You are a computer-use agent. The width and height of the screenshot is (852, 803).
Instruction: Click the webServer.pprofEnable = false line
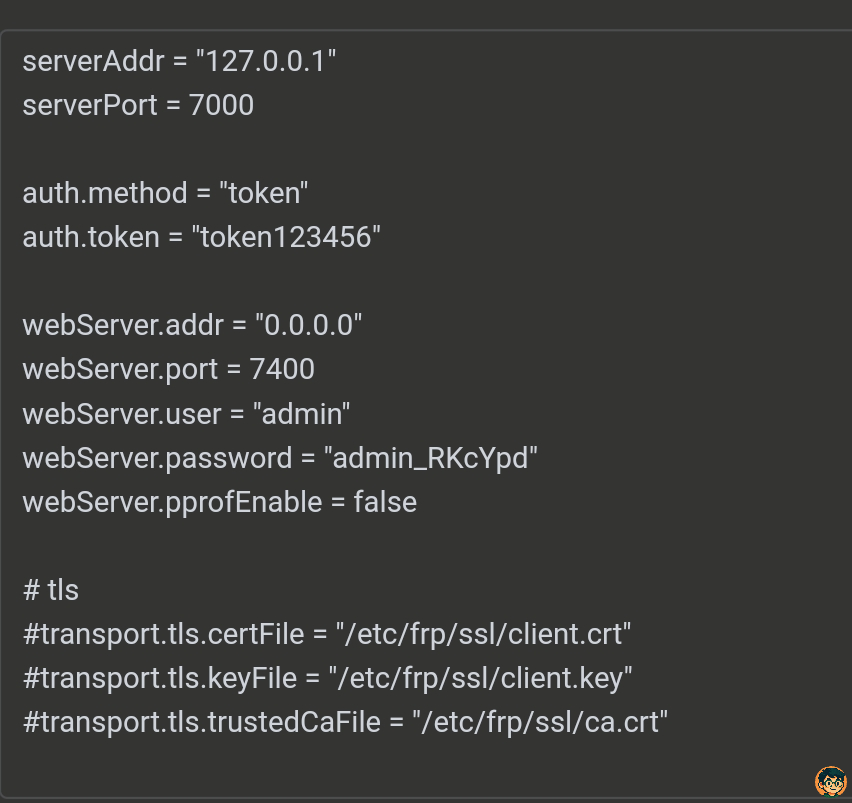(220, 502)
